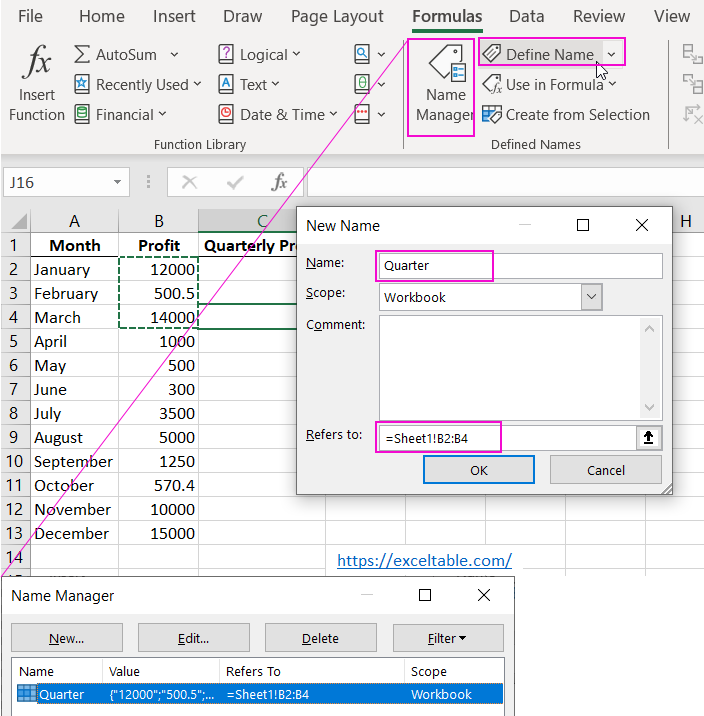Select the Quarter row in Name Manager
Screen dimensions: 704x716
click(x=258, y=694)
